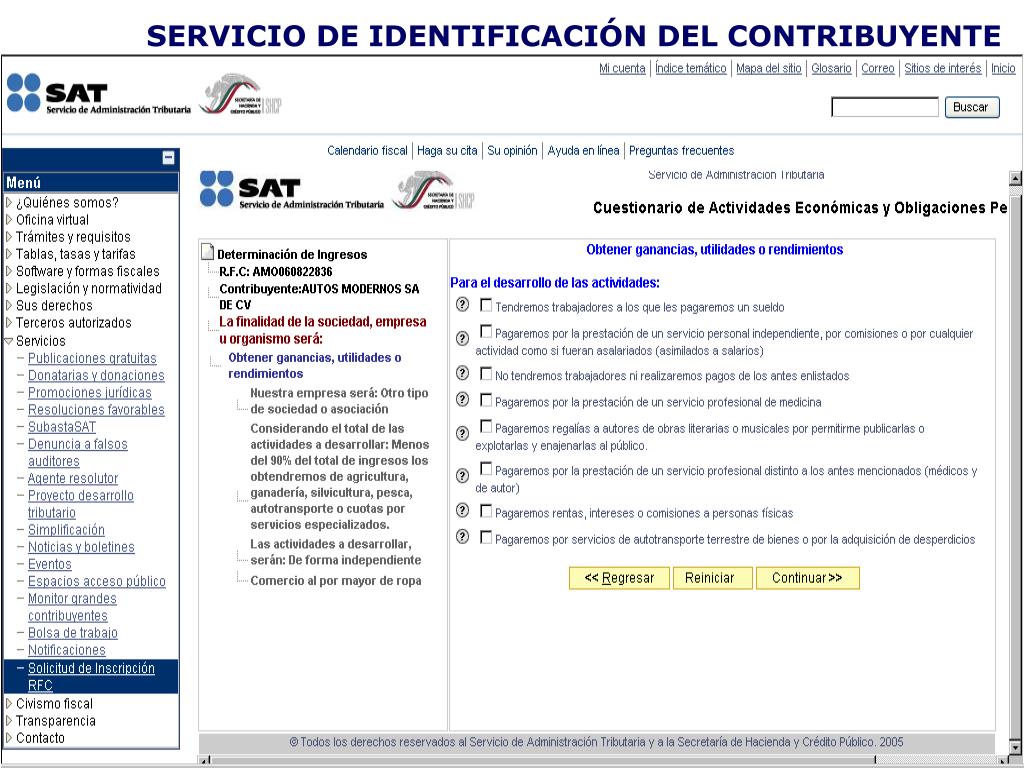
Task: Open help icon for 'Pagaremos rentas, intereses' option
Action: (x=462, y=510)
